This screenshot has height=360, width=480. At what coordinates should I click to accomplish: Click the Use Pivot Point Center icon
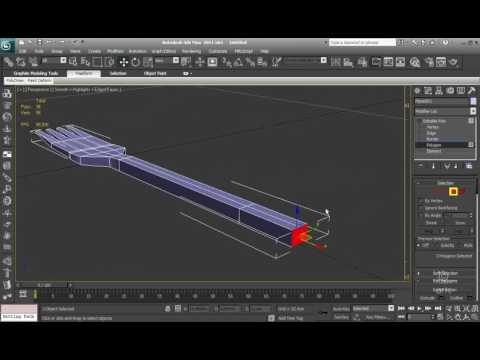coord(186,62)
